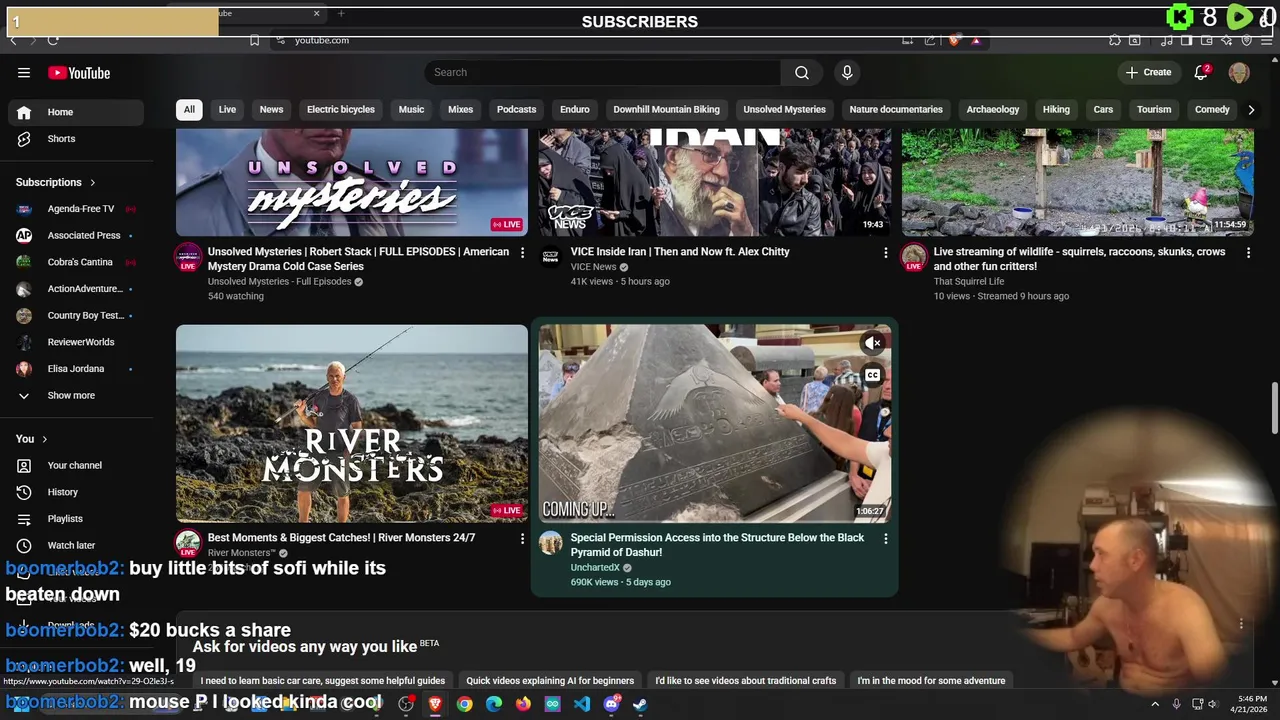Unmute the Black Pyramid video preview
Screen dimensions: 1280x720
(873, 343)
